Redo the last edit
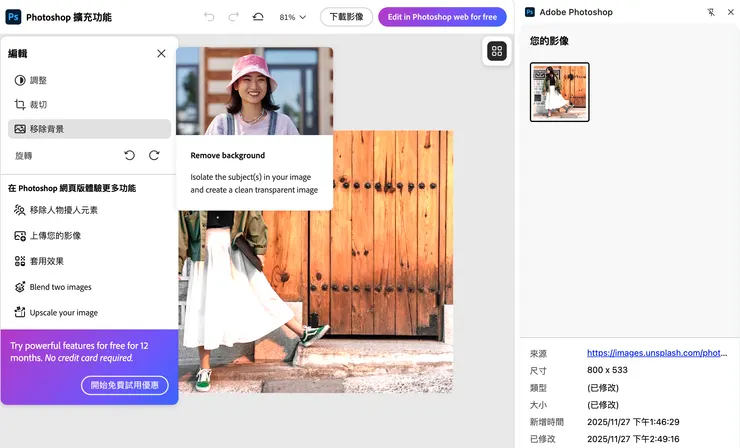This screenshot has width=740, height=448. 234,17
